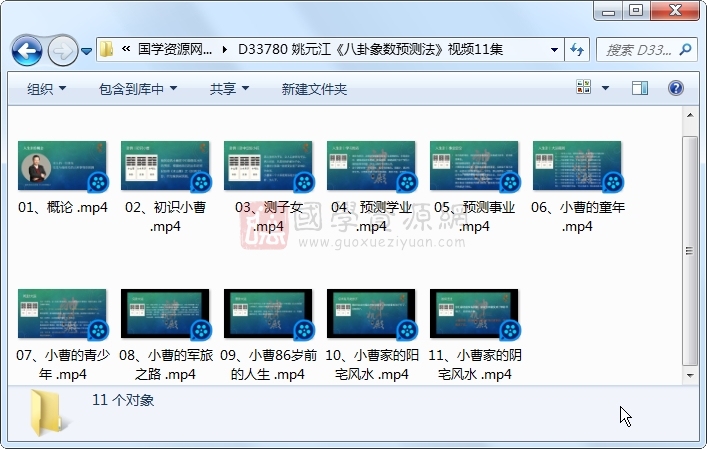Go back with the blue Back arrow
This screenshot has height=449, width=707.
pos(27,50)
